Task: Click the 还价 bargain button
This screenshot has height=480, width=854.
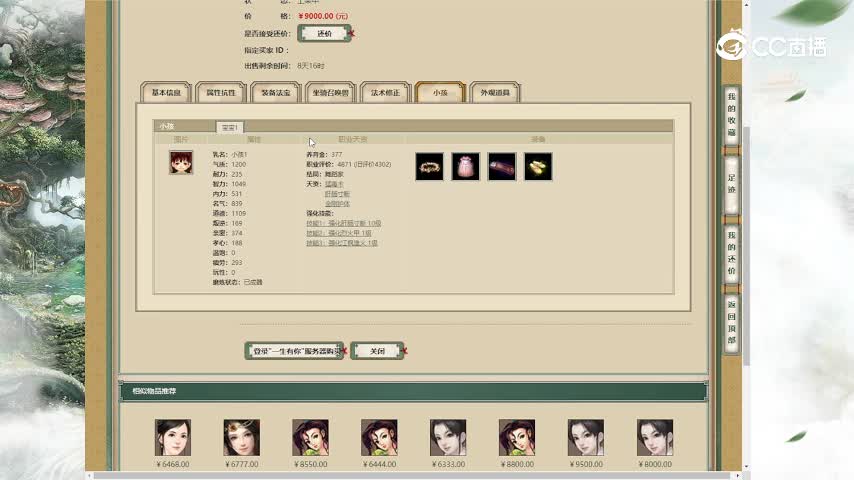Action: [324, 34]
